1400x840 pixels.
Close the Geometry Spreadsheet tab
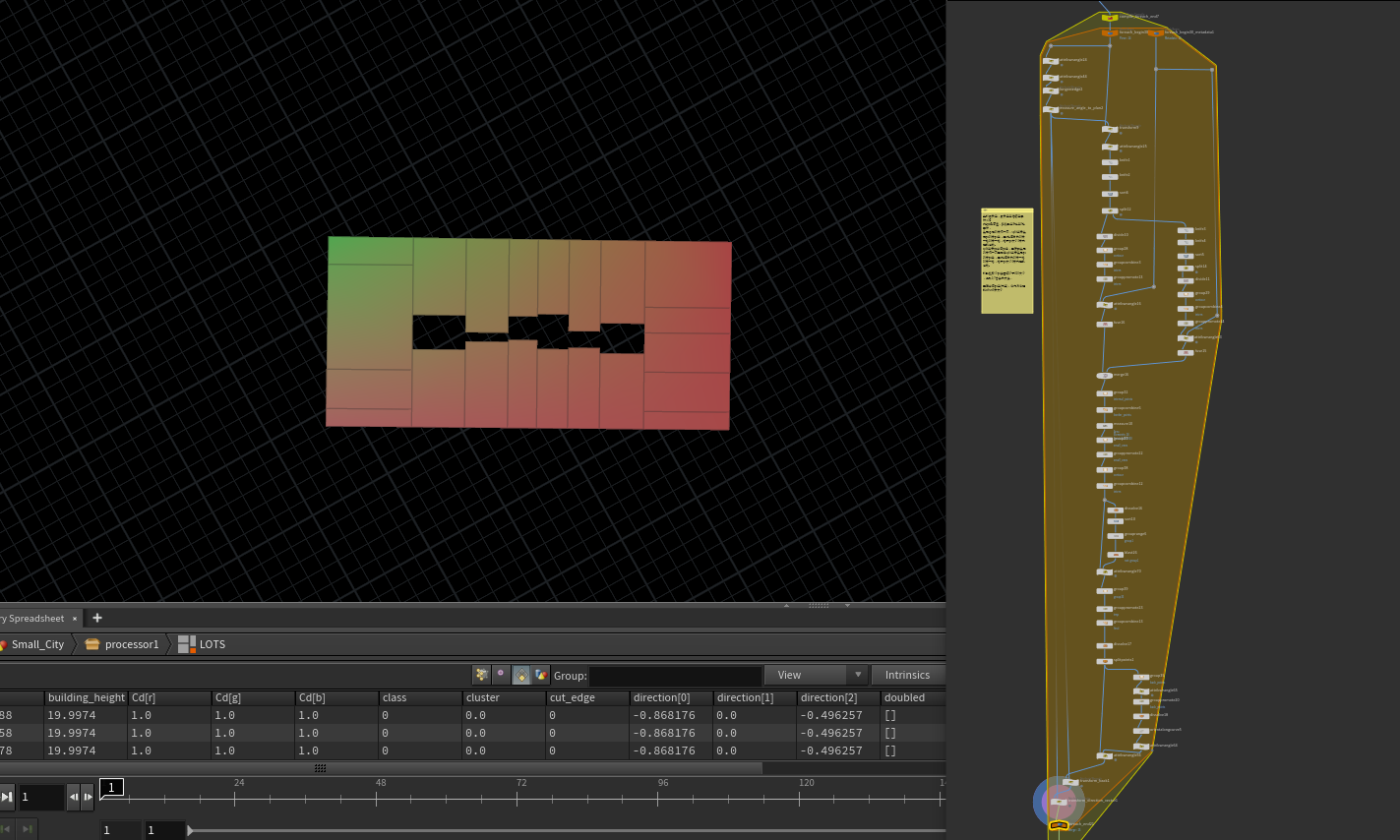[75, 619]
